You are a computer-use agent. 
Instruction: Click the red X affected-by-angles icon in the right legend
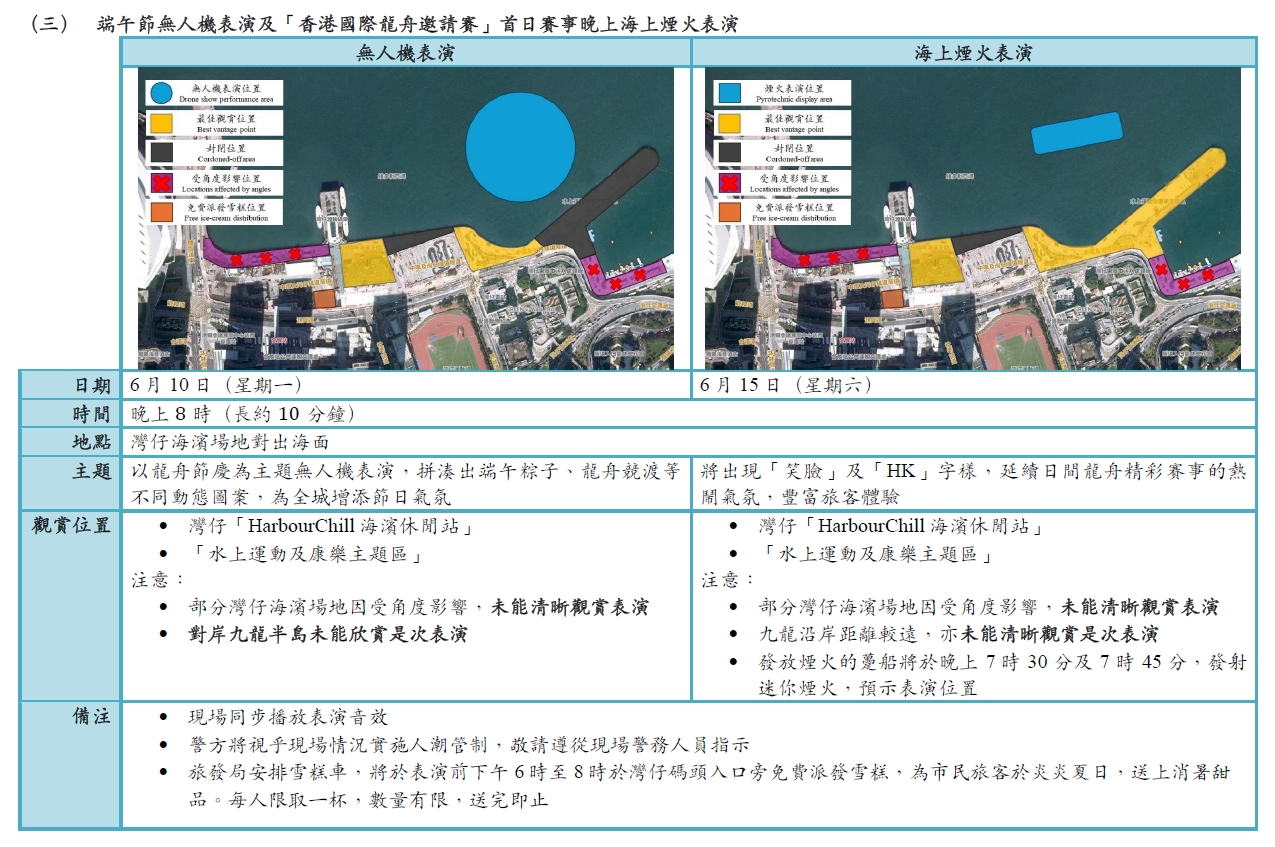coord(728,182)
